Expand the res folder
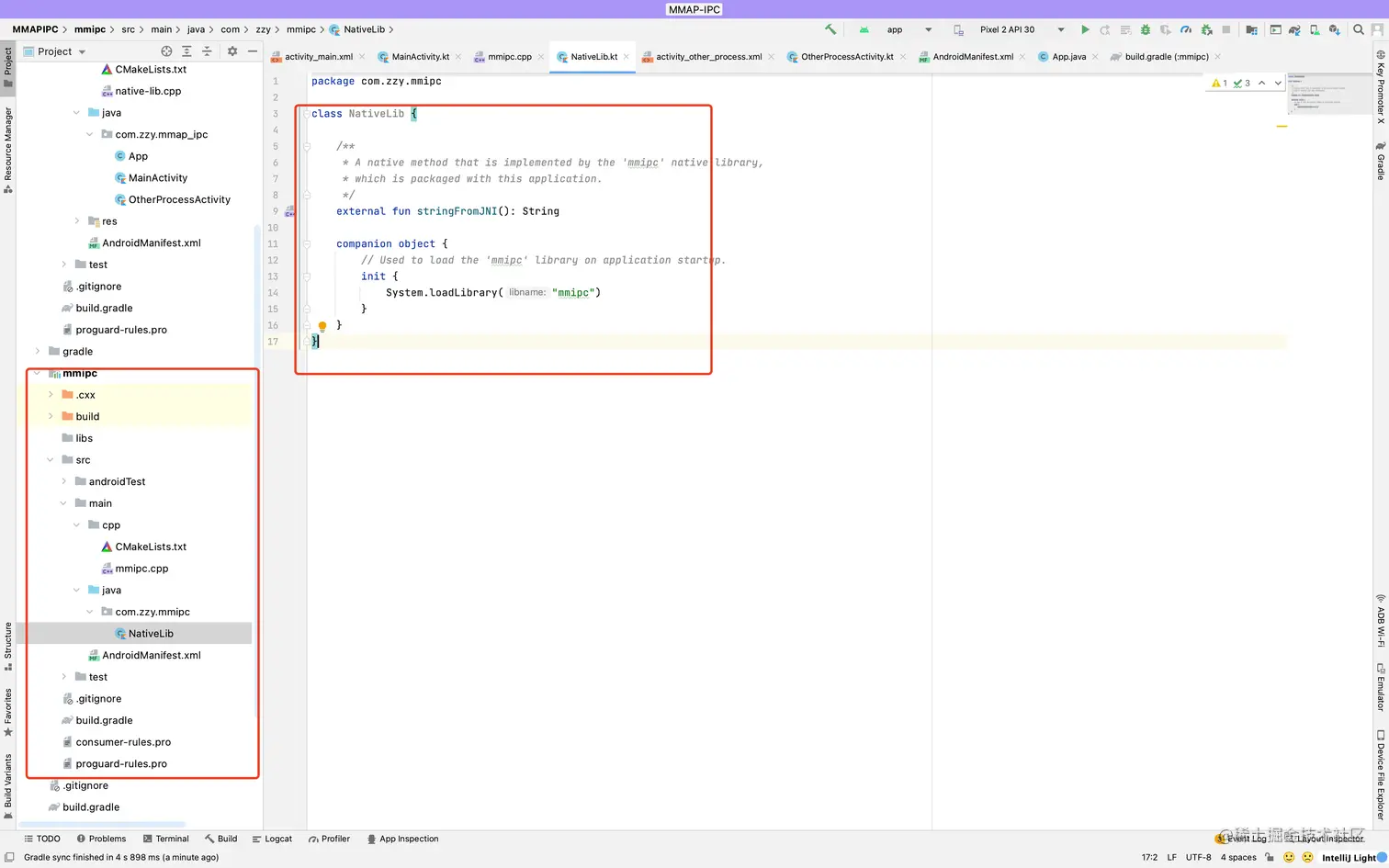 pyautogui.click(x=77, y=221)
